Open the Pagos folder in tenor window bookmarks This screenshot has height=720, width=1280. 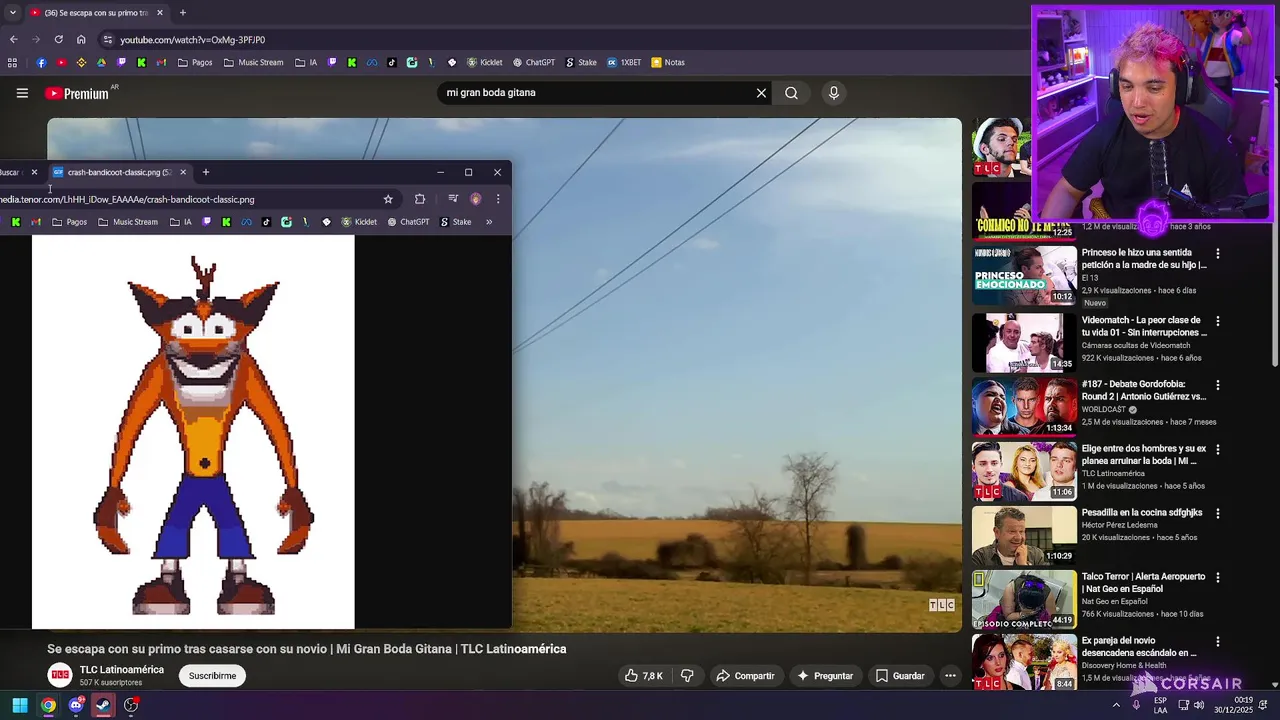pyautogui.click(x=69, y=222)
